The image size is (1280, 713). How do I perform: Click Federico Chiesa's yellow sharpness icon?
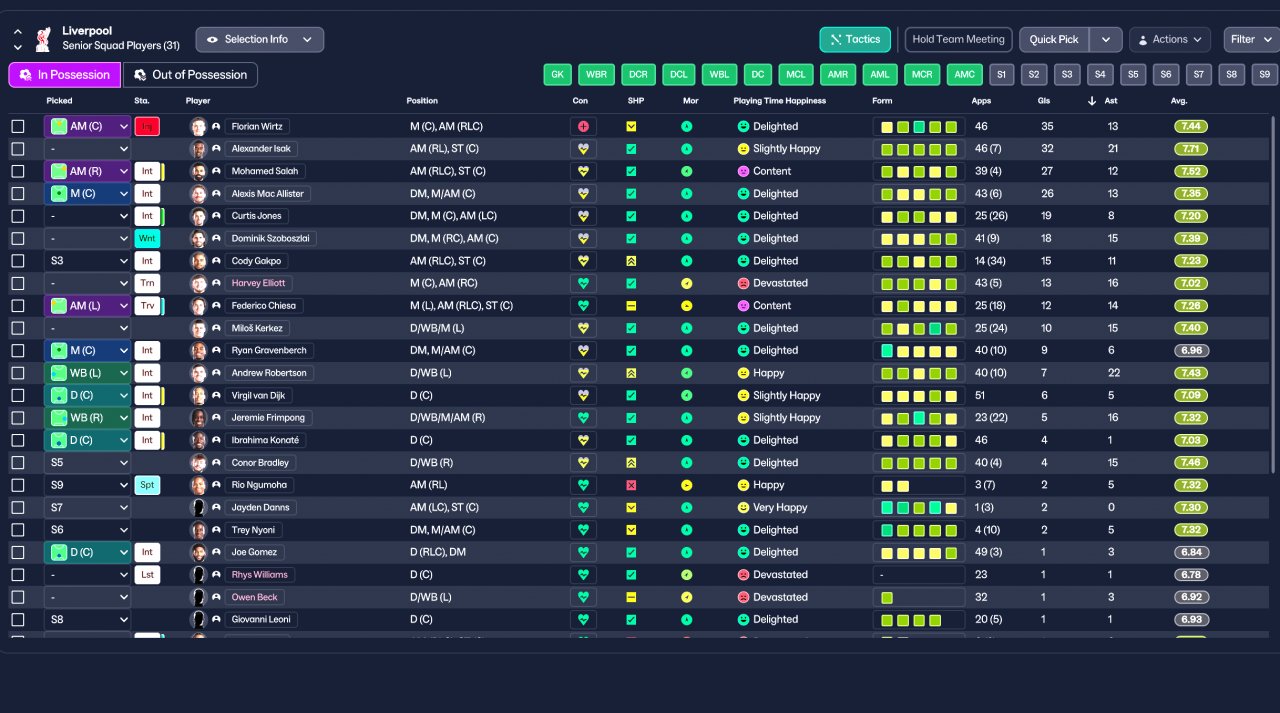pos(631,306)
